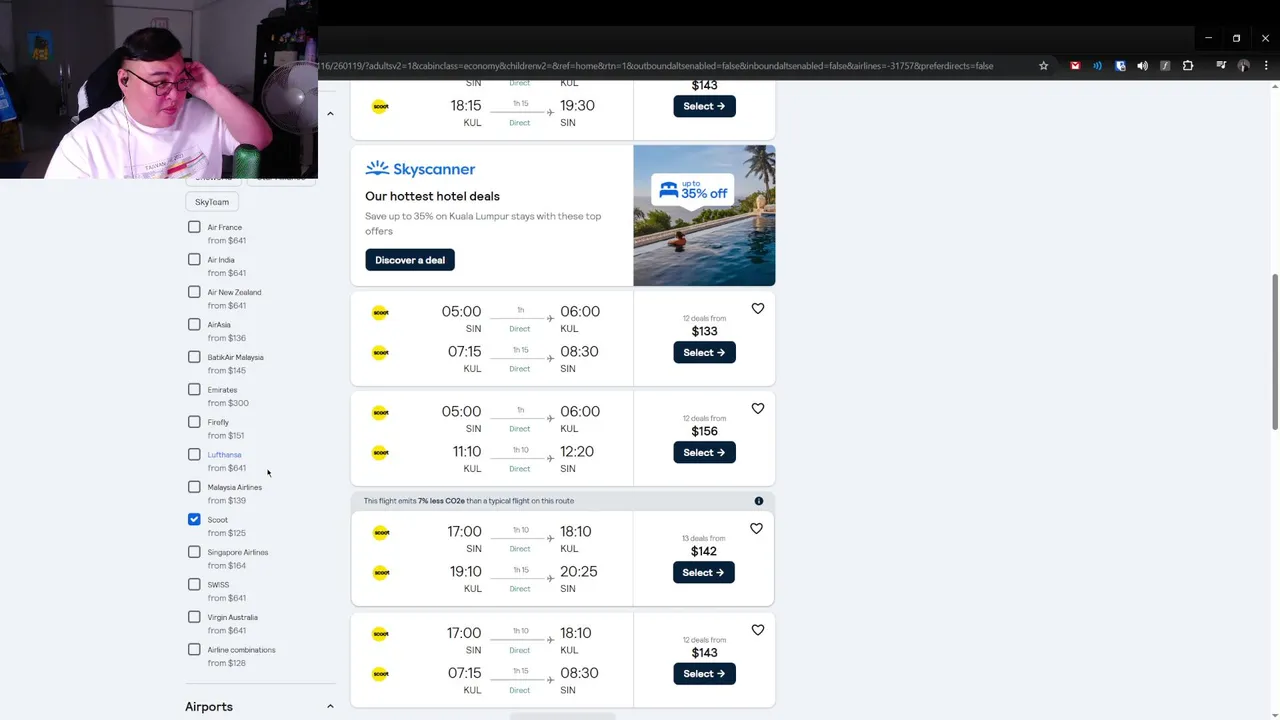Click the '13 deals from' text

pos(704,539)
